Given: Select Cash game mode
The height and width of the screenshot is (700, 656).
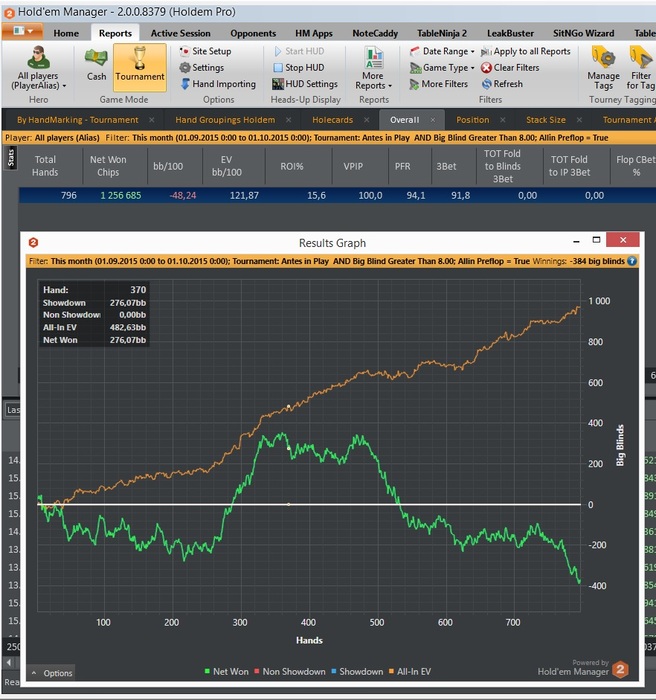Looking at the screenshot, I should point(96,65).
